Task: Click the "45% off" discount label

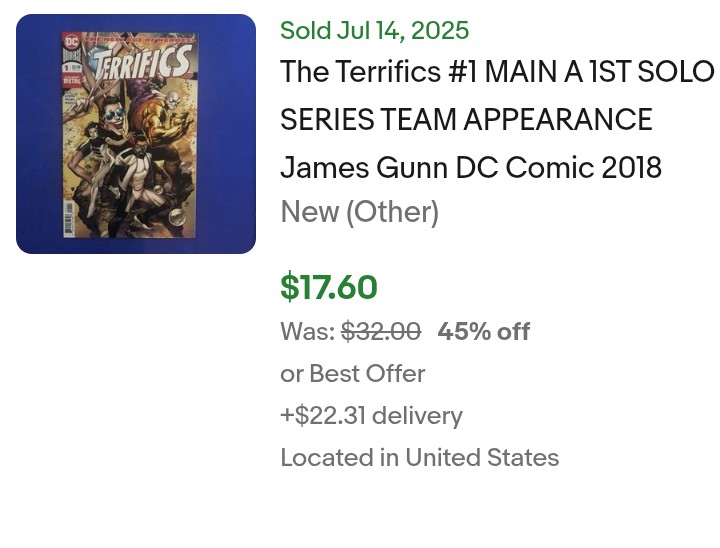Action: pyautogui.click(x=484, y=331)
